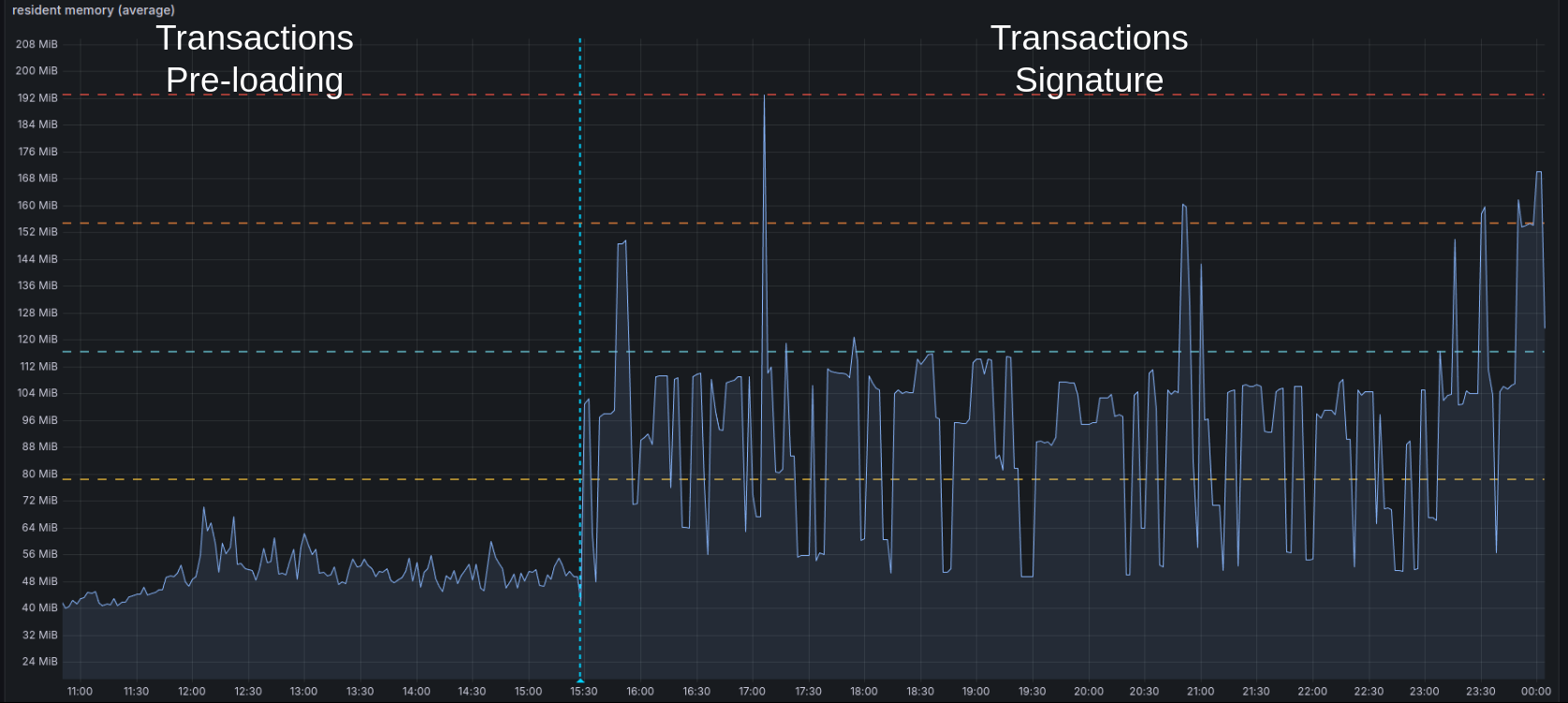The height and width of the screenshot is (703, 1568).
Task: Click the '16:00' time axis label
Action: point(640,692)
